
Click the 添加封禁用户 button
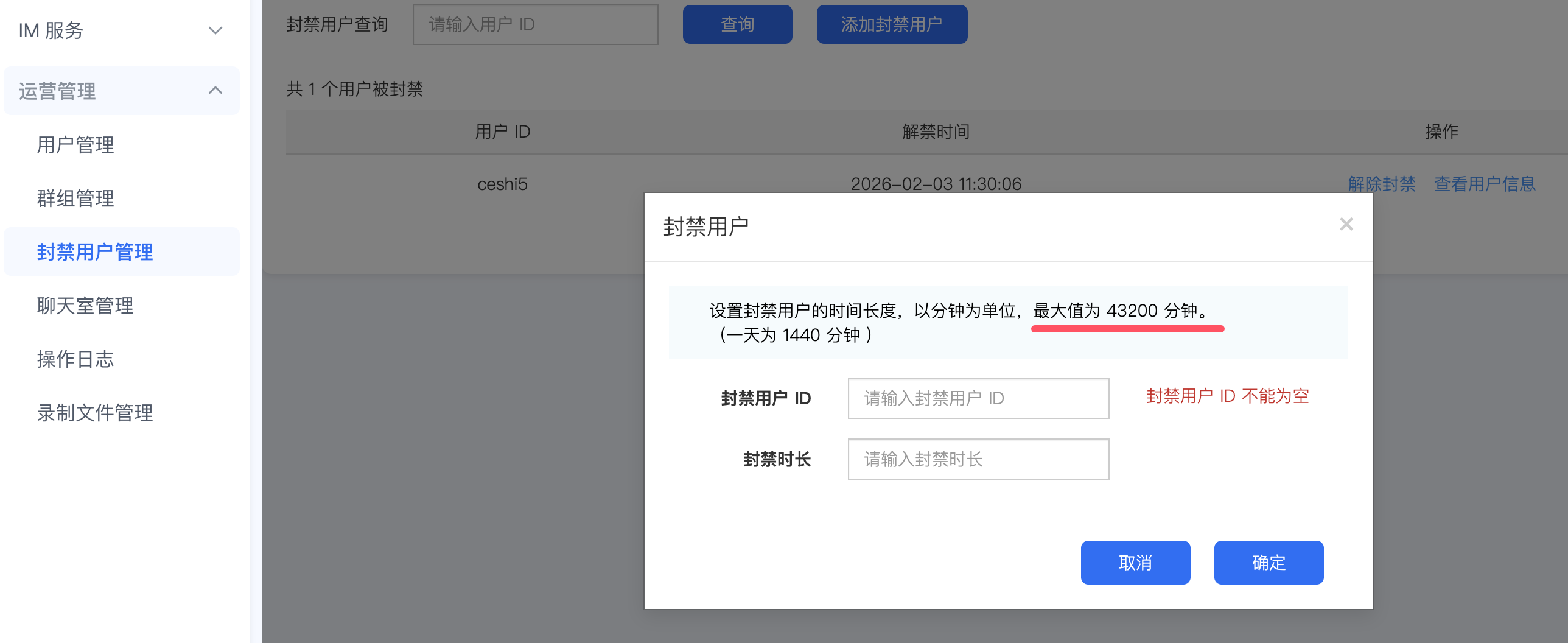pyautogui.click(x=892, y=24)
